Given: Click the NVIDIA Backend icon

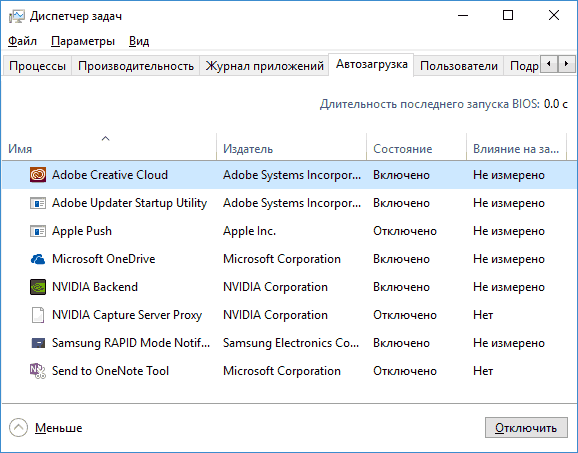Looking at the screenshot, I should pyautogui.click(x=38, y=287).
